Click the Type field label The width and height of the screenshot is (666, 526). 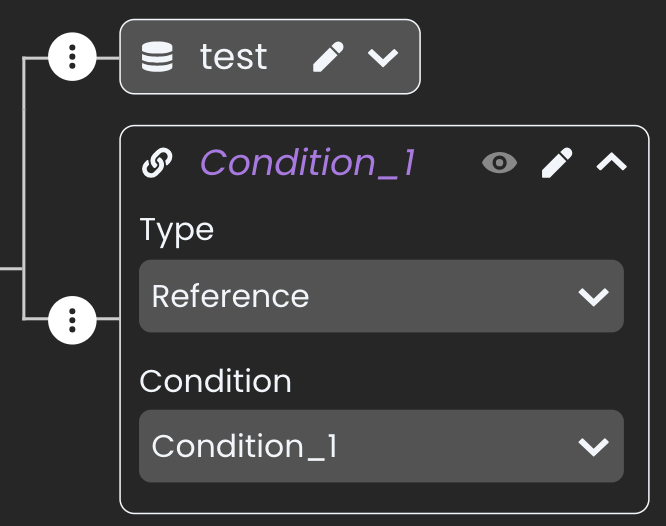(177, 231)
